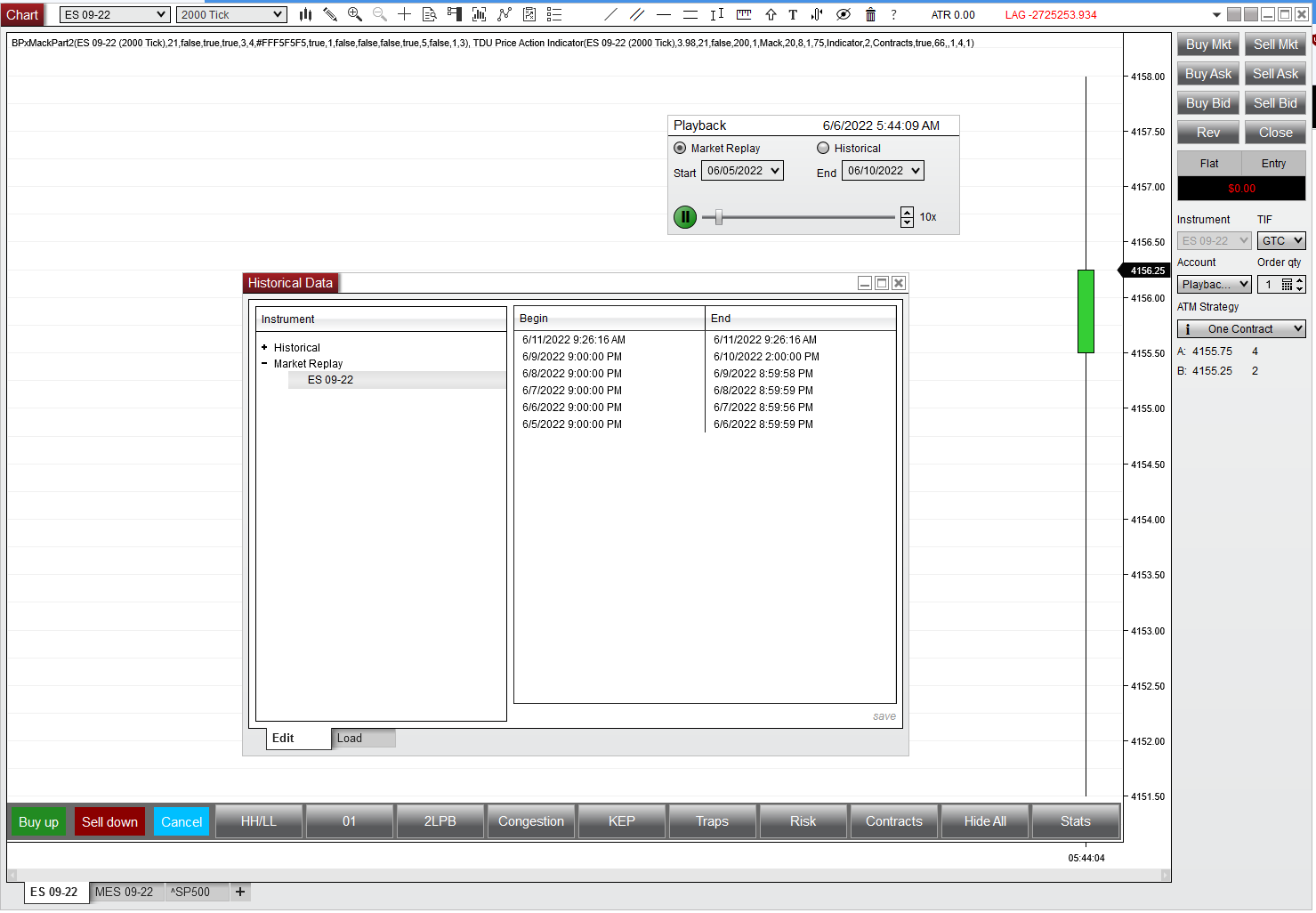Image resolution: width=1316 pixels, height=913 pixels.
Task: Click the 6/8/2022 9:00:00 PM Begin row
Action: (610, 374)
